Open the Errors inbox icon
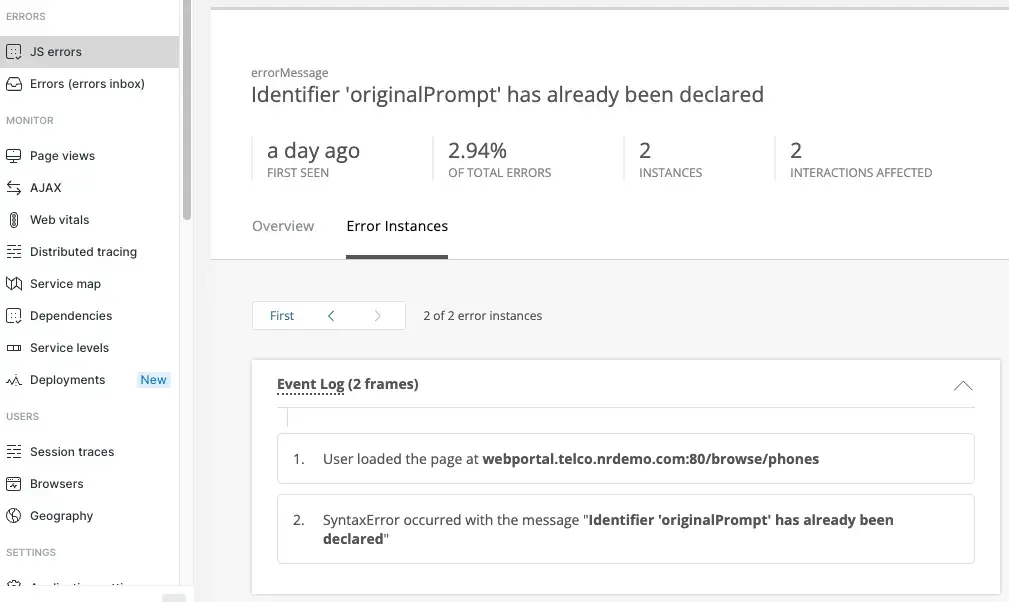This screenshot has height=602, width=1009. point(14,84)
